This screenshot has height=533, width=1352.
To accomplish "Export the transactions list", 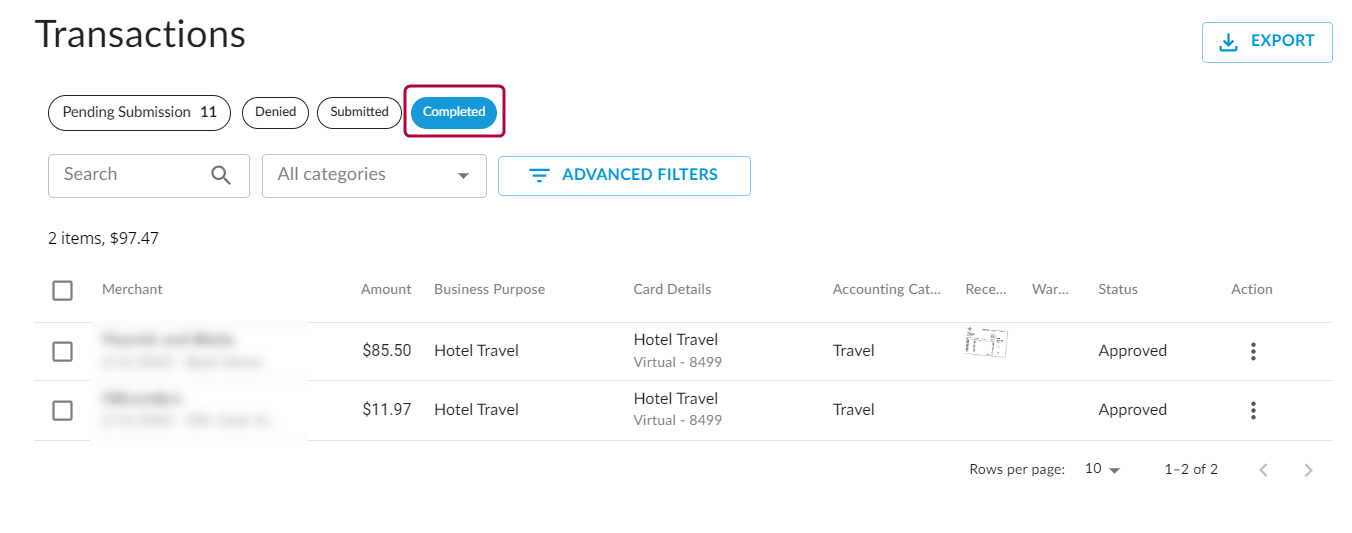I will (1266, 42).
